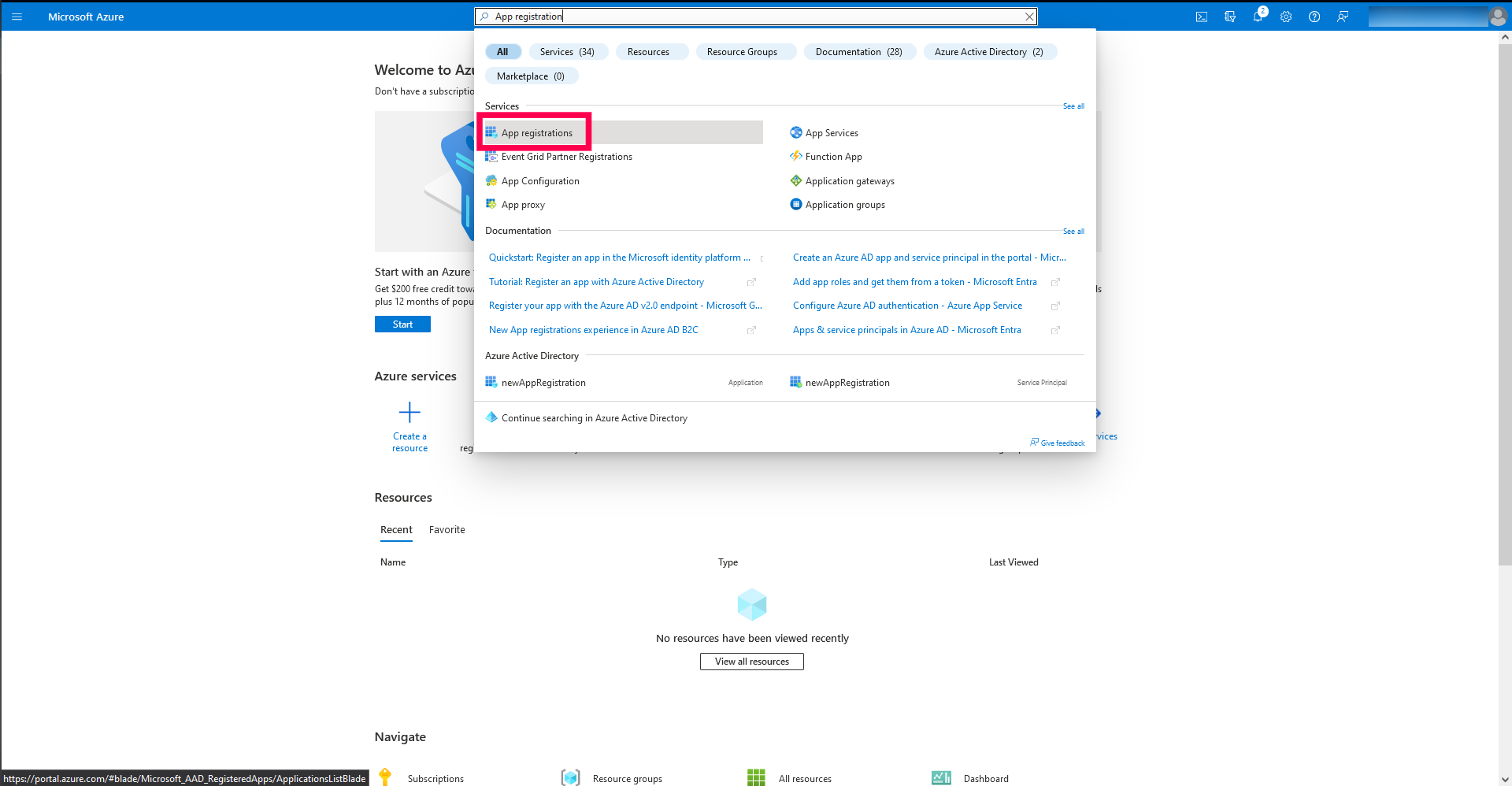Open the notifications bell with badge 2
This screenshot has width=1512, height=786.
(x=1258, y=17)
